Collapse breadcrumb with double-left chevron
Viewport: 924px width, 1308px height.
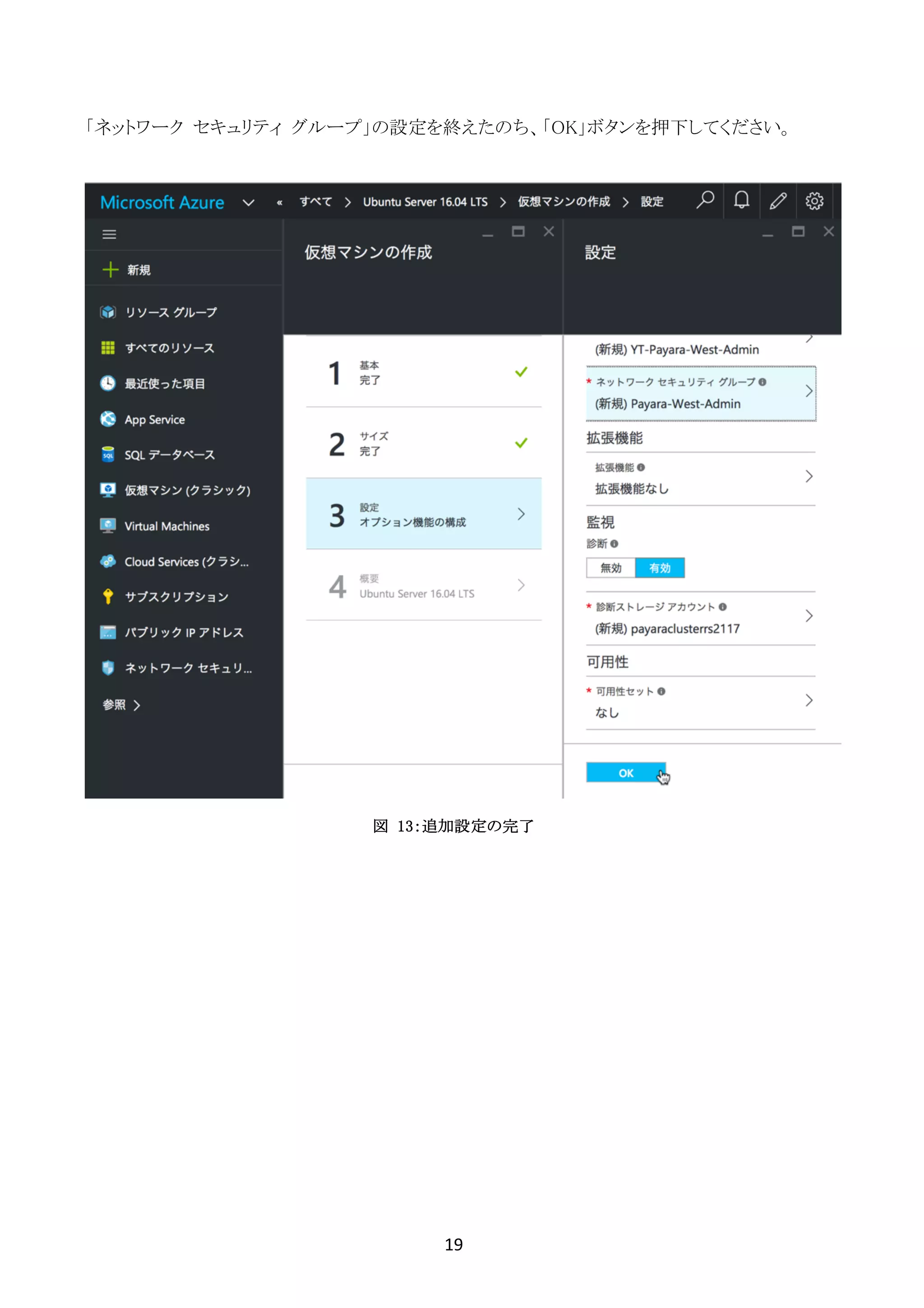point(280,202)
